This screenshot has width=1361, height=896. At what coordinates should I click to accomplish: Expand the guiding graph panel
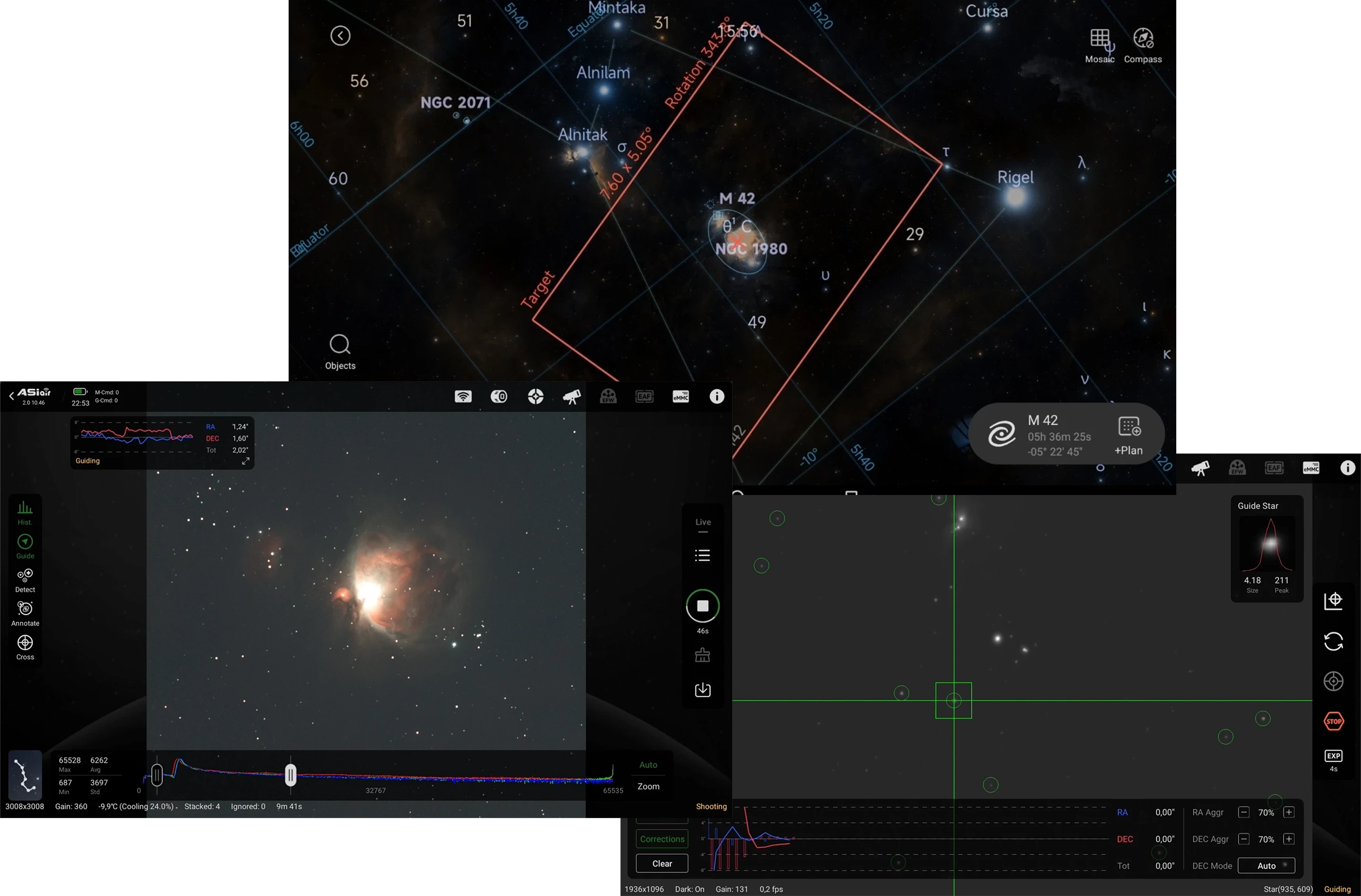pyautogui.click(x=245, y=461)
